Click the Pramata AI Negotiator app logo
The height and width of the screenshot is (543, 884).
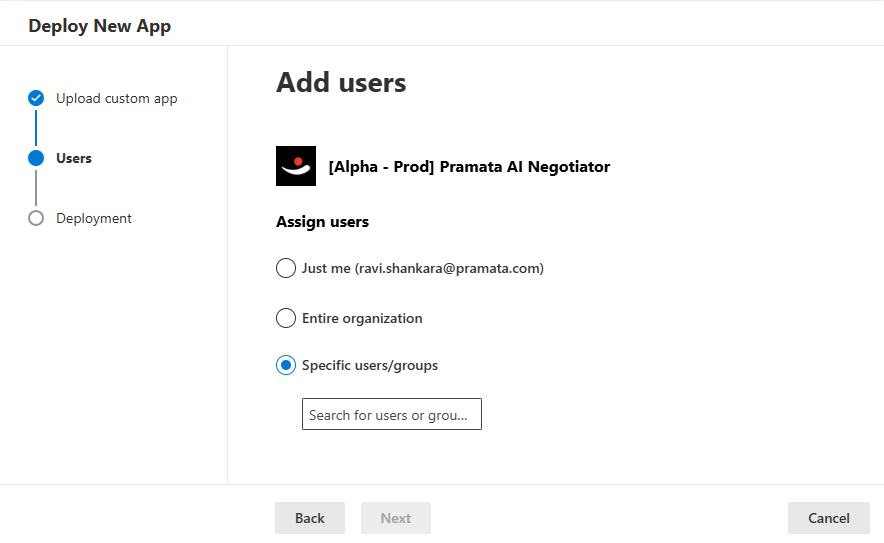click(296, 166)
